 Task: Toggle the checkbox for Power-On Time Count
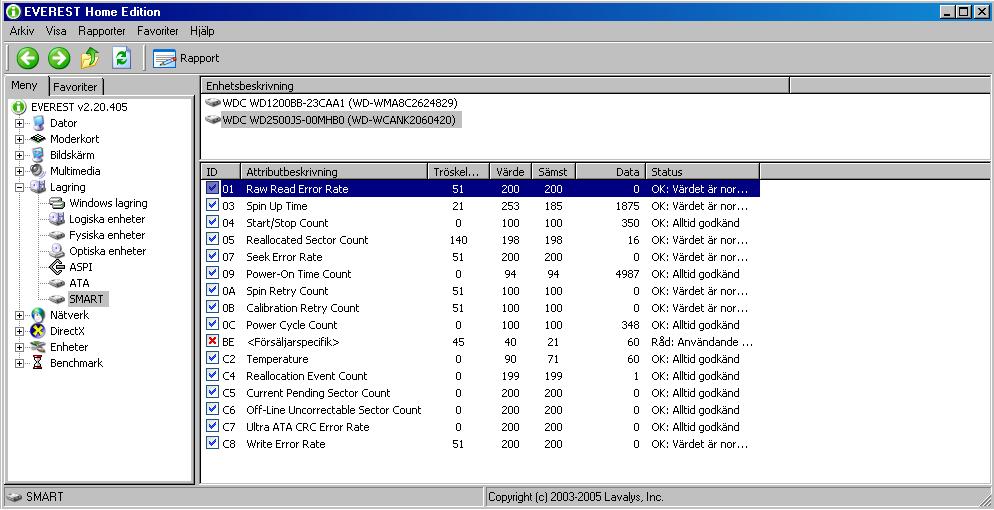tap(212, 273)
